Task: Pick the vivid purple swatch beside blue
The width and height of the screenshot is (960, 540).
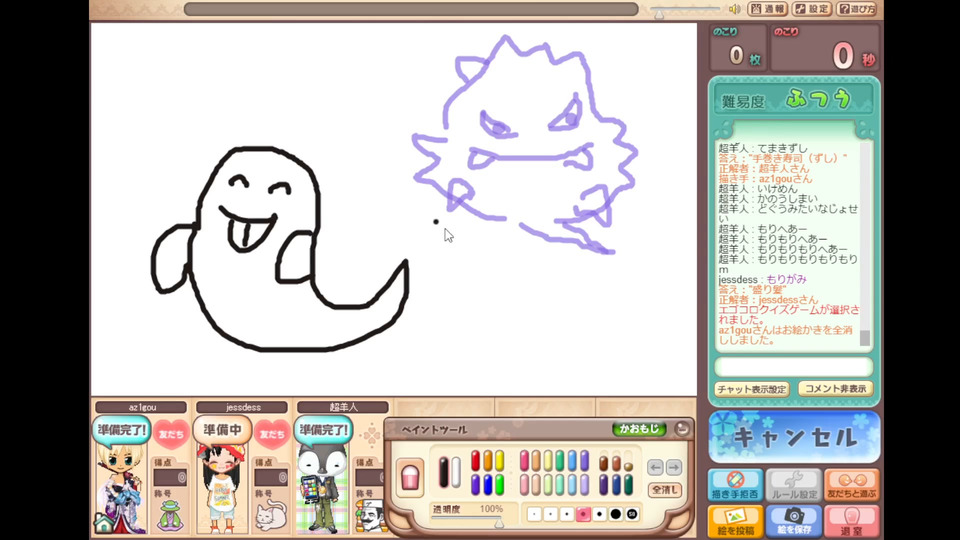Action: coord(476,485)
